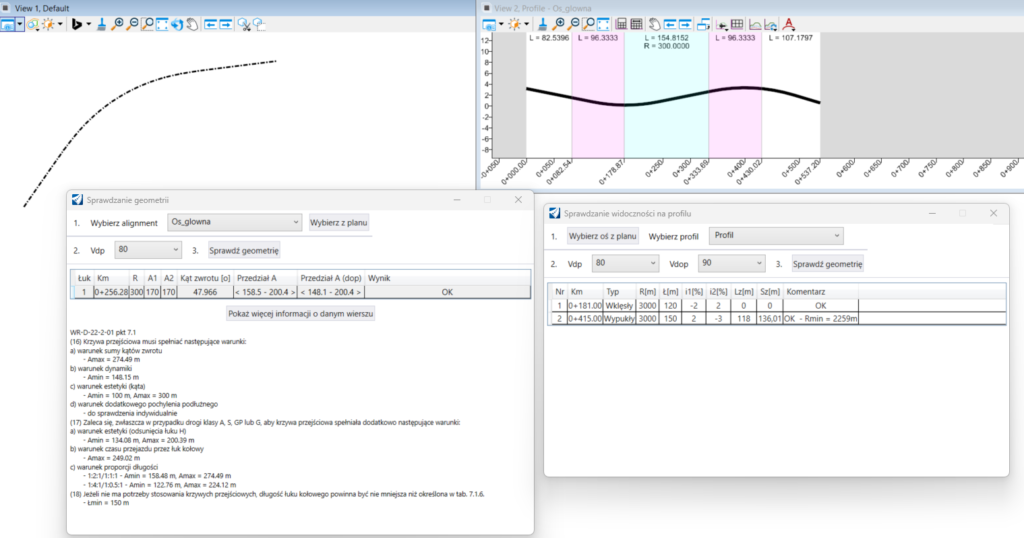Click the 'Wybierz oś z planu' button
The width and height of the screenshot is (1024, 538).
point(602,236)
